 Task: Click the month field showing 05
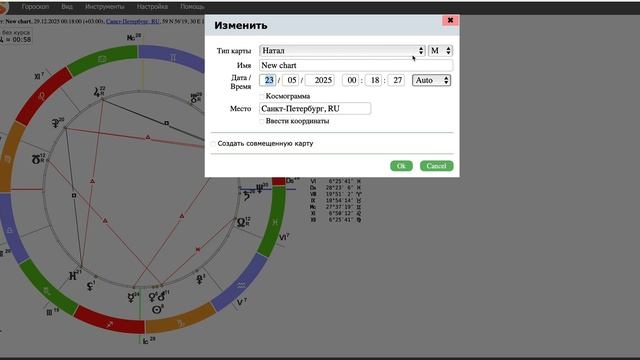291,80
